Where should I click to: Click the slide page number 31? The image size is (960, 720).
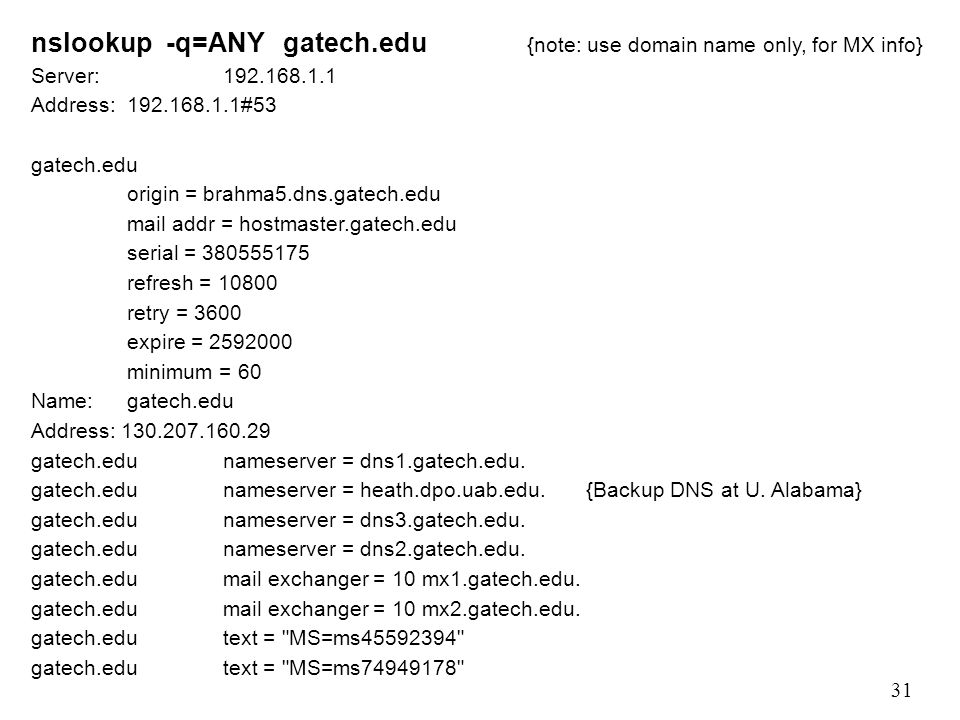click(x=901, y=691)
